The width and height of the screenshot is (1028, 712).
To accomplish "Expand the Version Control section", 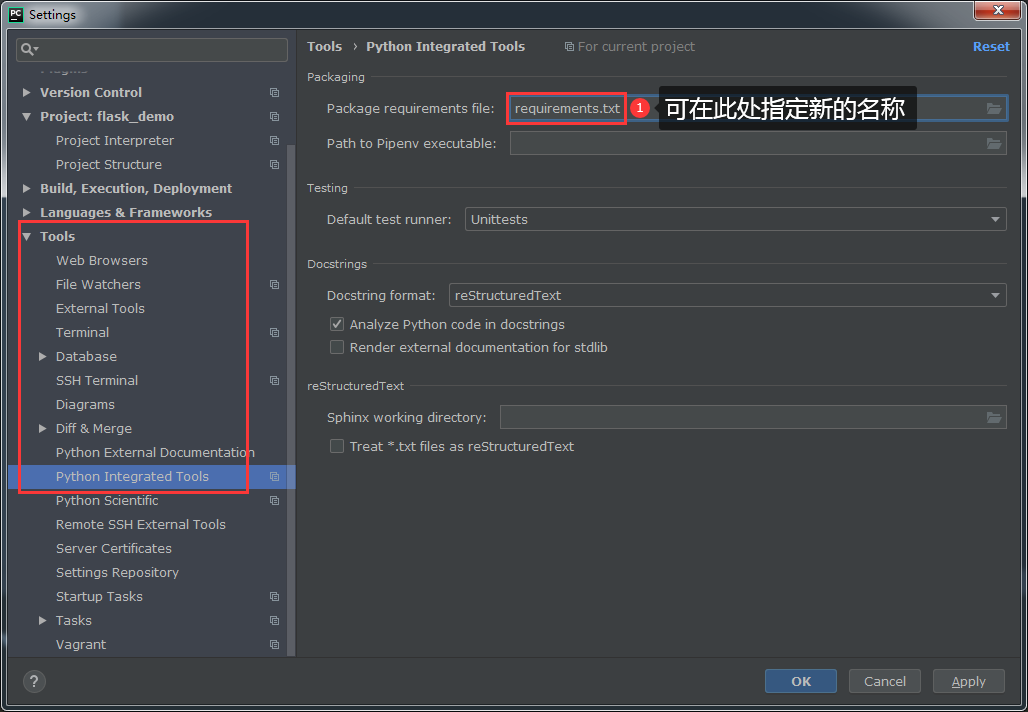I will pos(26,92).
